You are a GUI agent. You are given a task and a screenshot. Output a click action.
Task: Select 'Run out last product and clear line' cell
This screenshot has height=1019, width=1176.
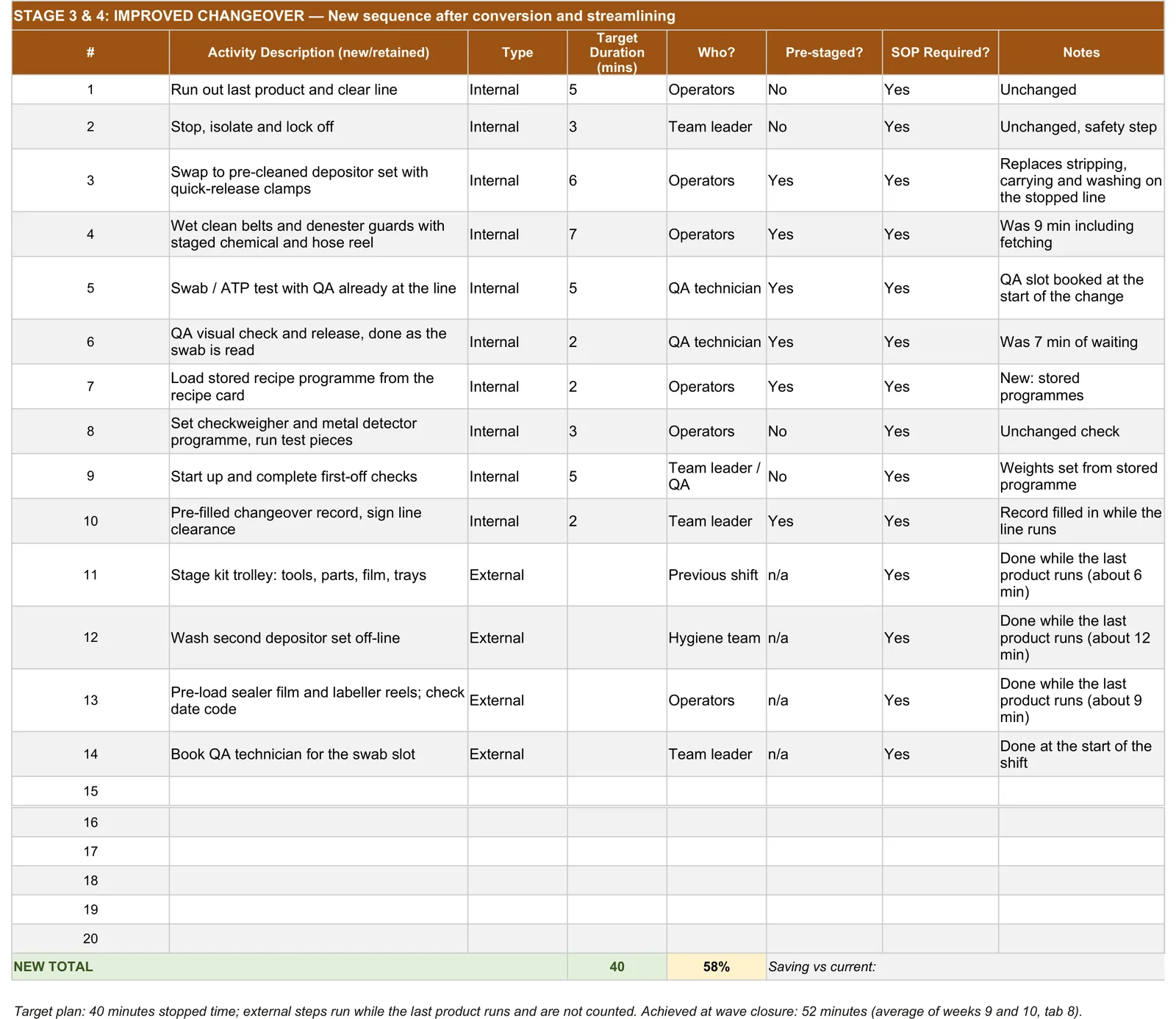[x=318, y=90]
